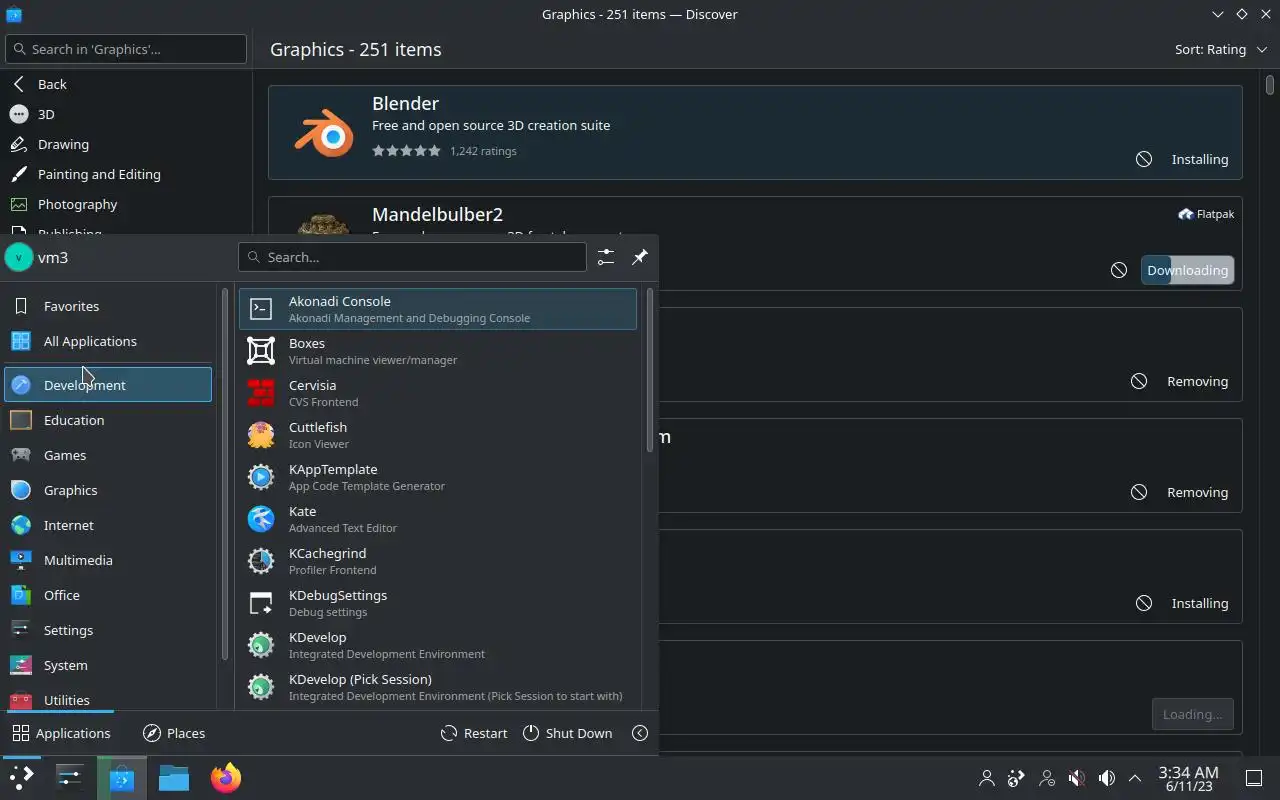Open KAppTemplate app generator
This screenshot has width=1280, height=800.
[x=437, y=477]
